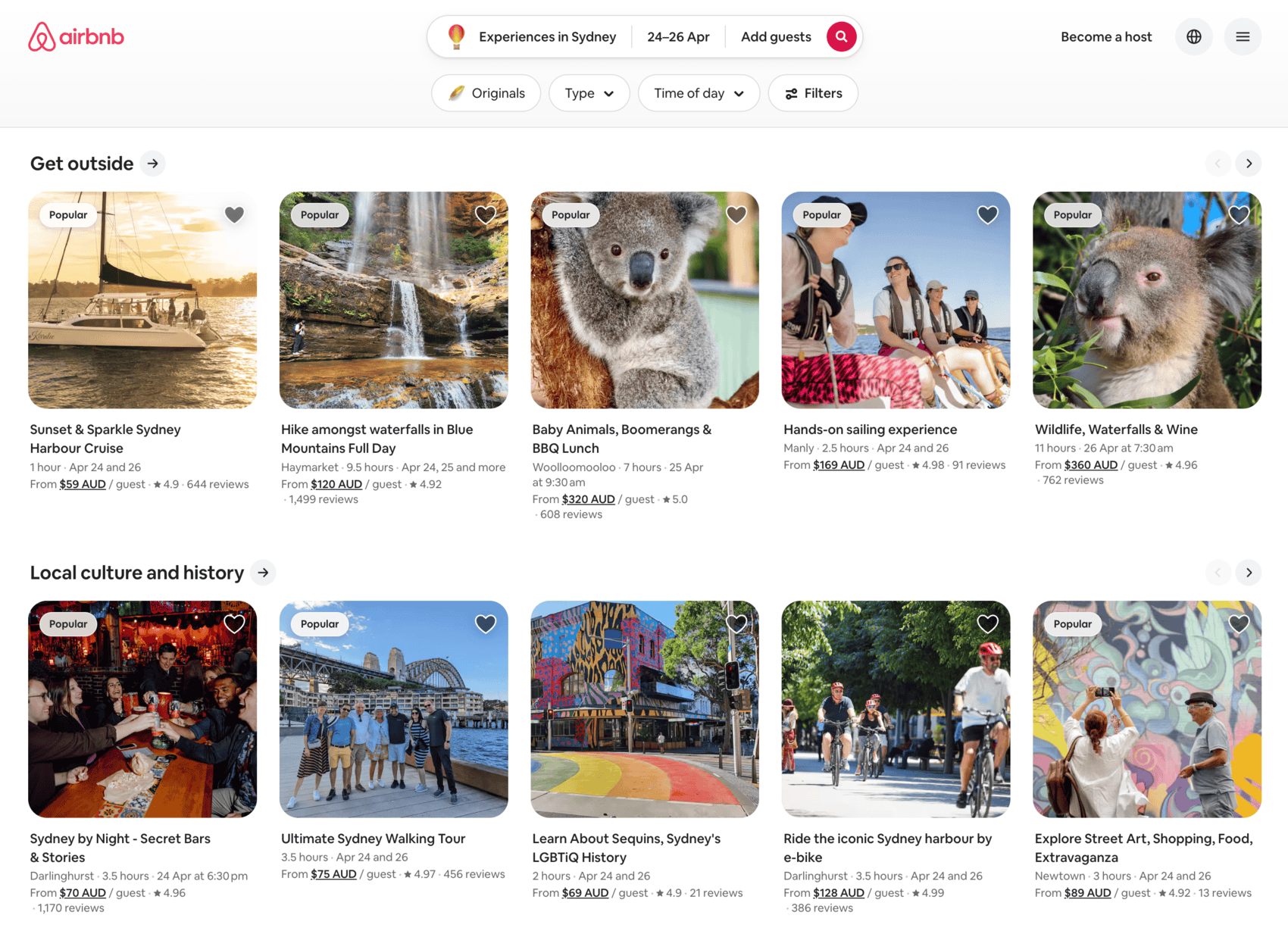Open the search with the magnifying glass icon
Viewport: 1288px width, 931px height.
pyautogui.click(x=841, y=36)
